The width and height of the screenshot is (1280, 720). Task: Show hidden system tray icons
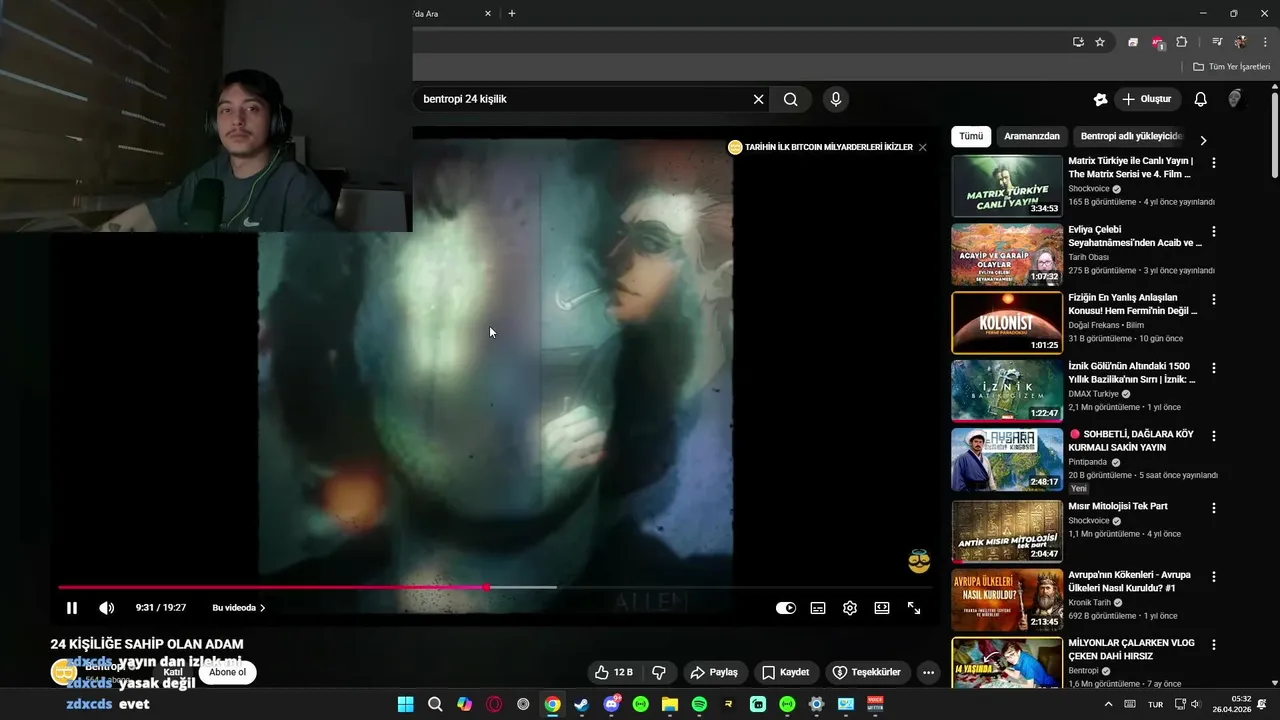(x=1107, y=704)
